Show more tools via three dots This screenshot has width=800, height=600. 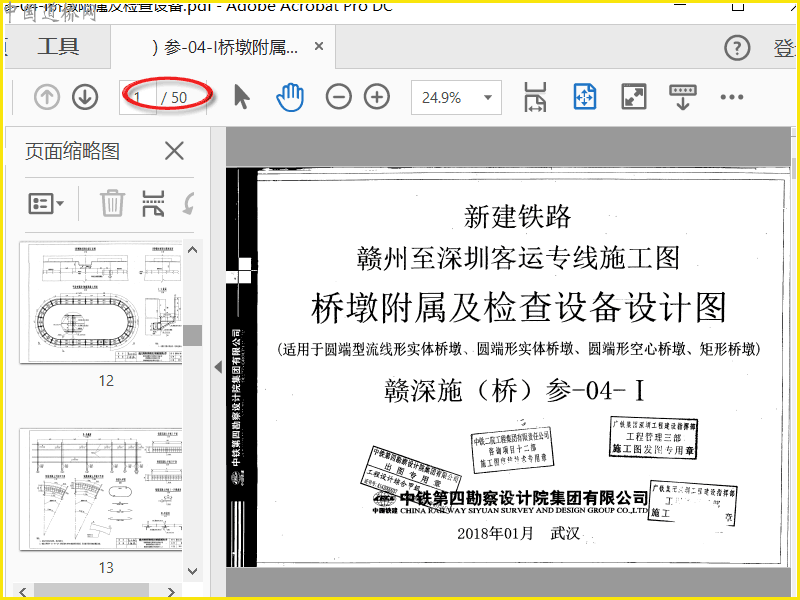click(x=732, y=97)
